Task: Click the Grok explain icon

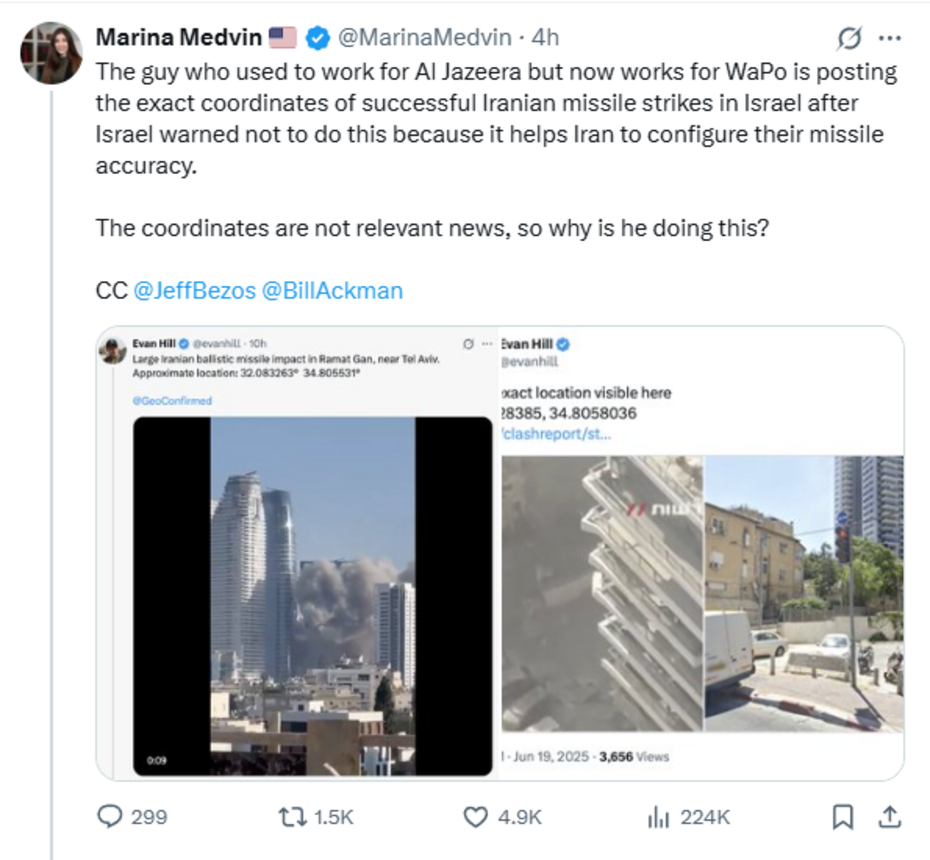Action: (849, 39)
